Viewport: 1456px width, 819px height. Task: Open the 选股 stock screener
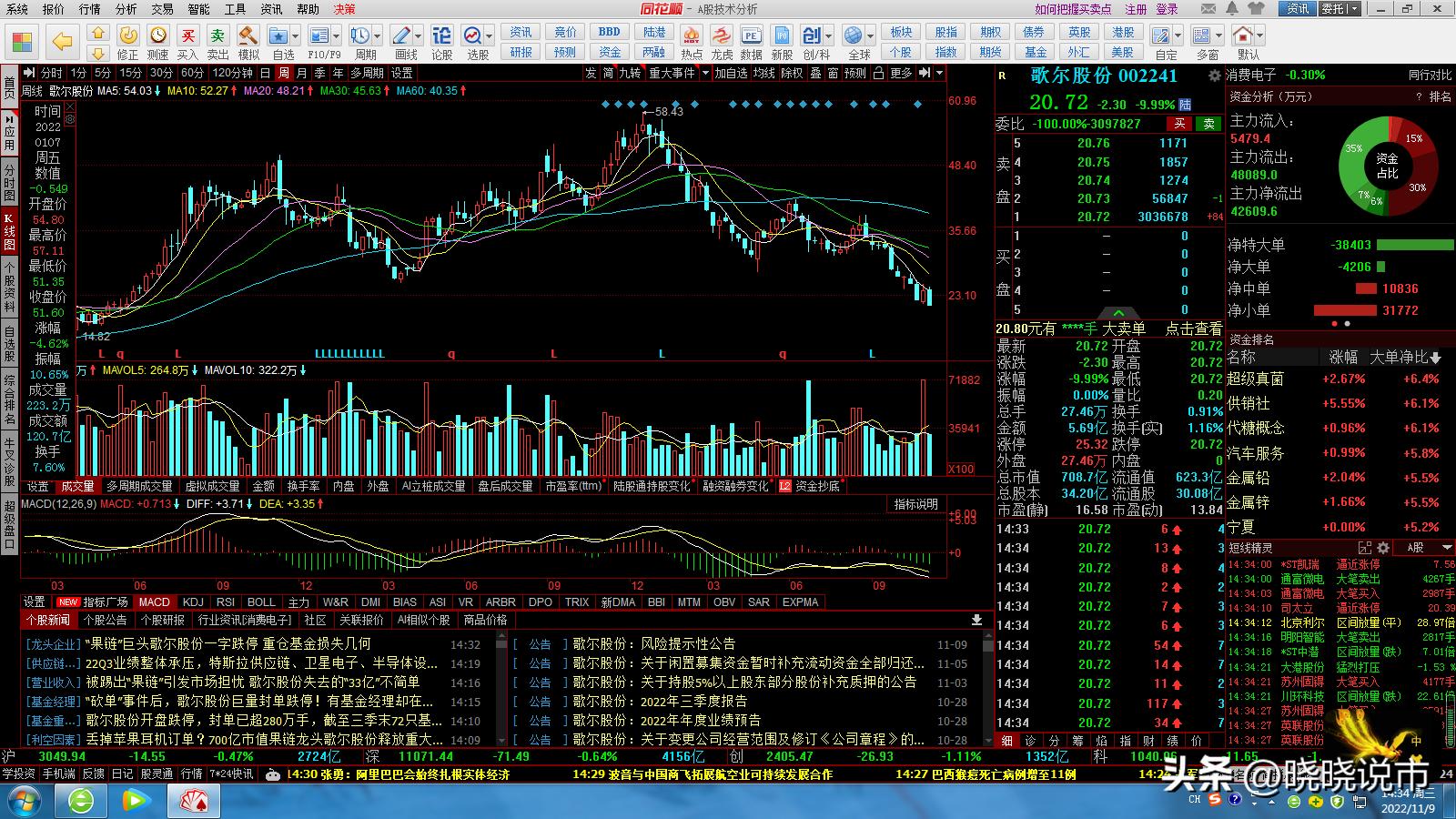tap(472, 35)
